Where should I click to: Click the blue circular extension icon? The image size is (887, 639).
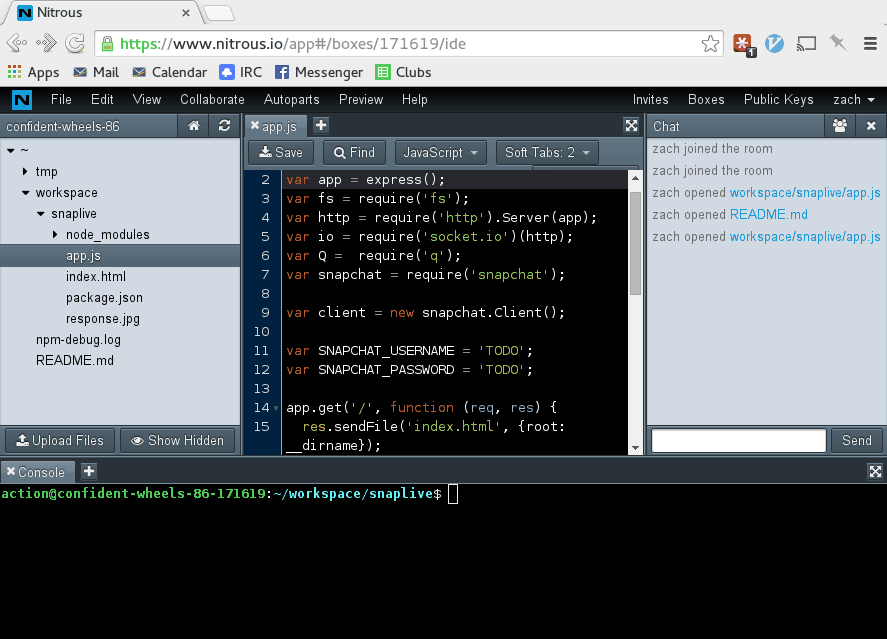pos(774,44)
